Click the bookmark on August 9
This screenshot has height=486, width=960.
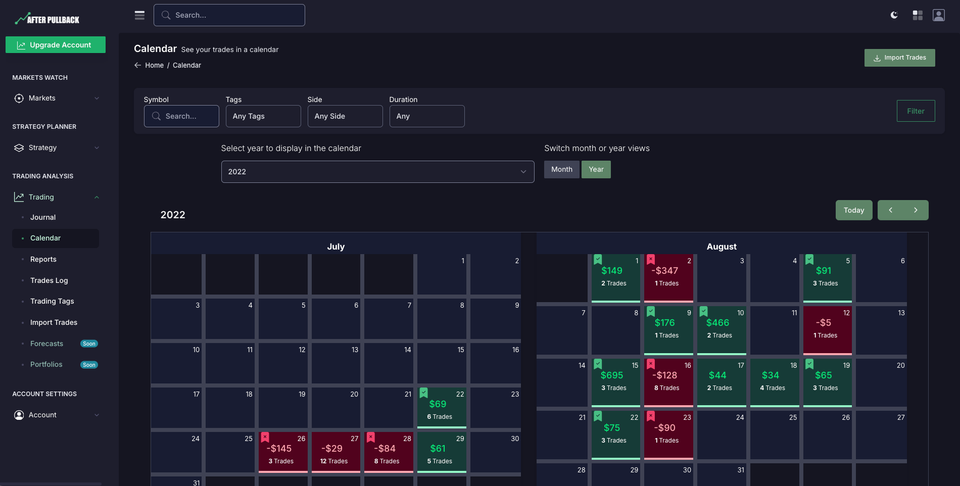point(650,312)
